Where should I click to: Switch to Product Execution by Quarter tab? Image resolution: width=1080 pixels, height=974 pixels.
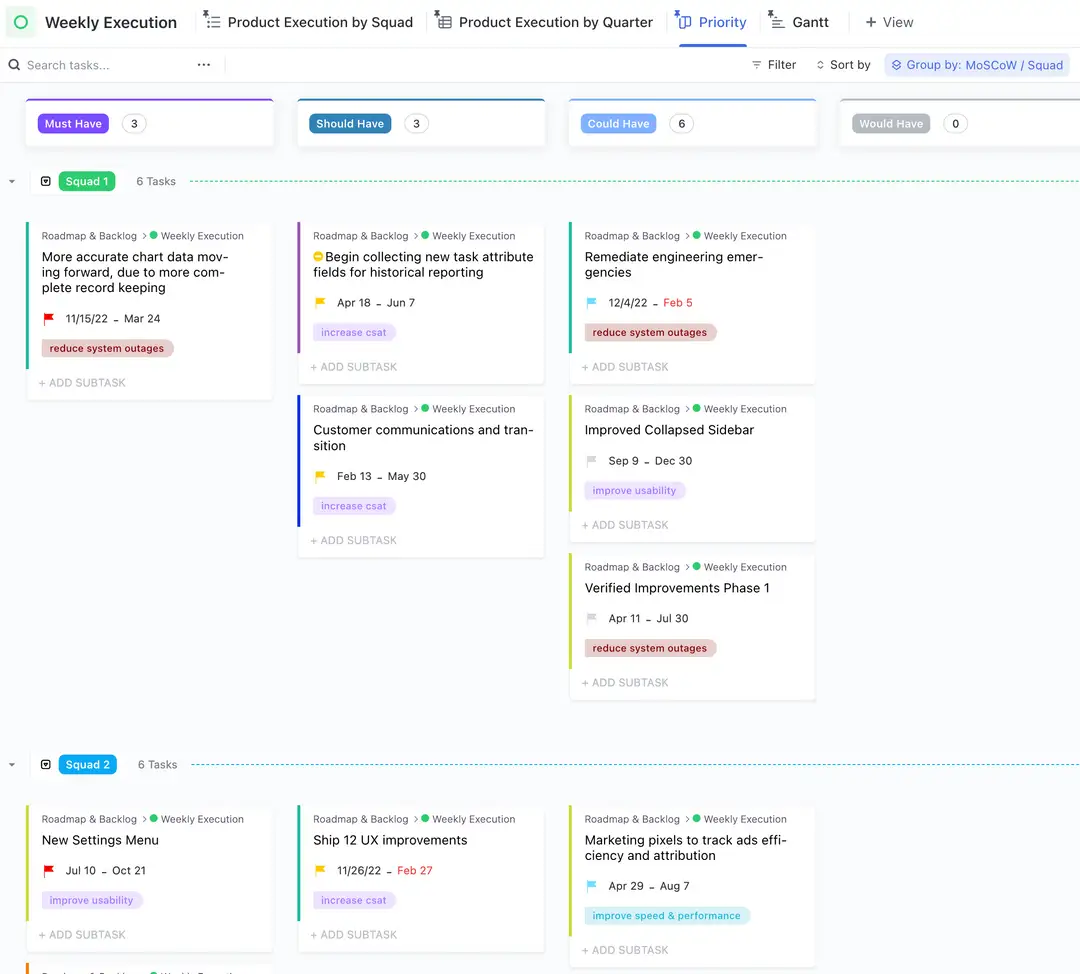click(544, 22)
